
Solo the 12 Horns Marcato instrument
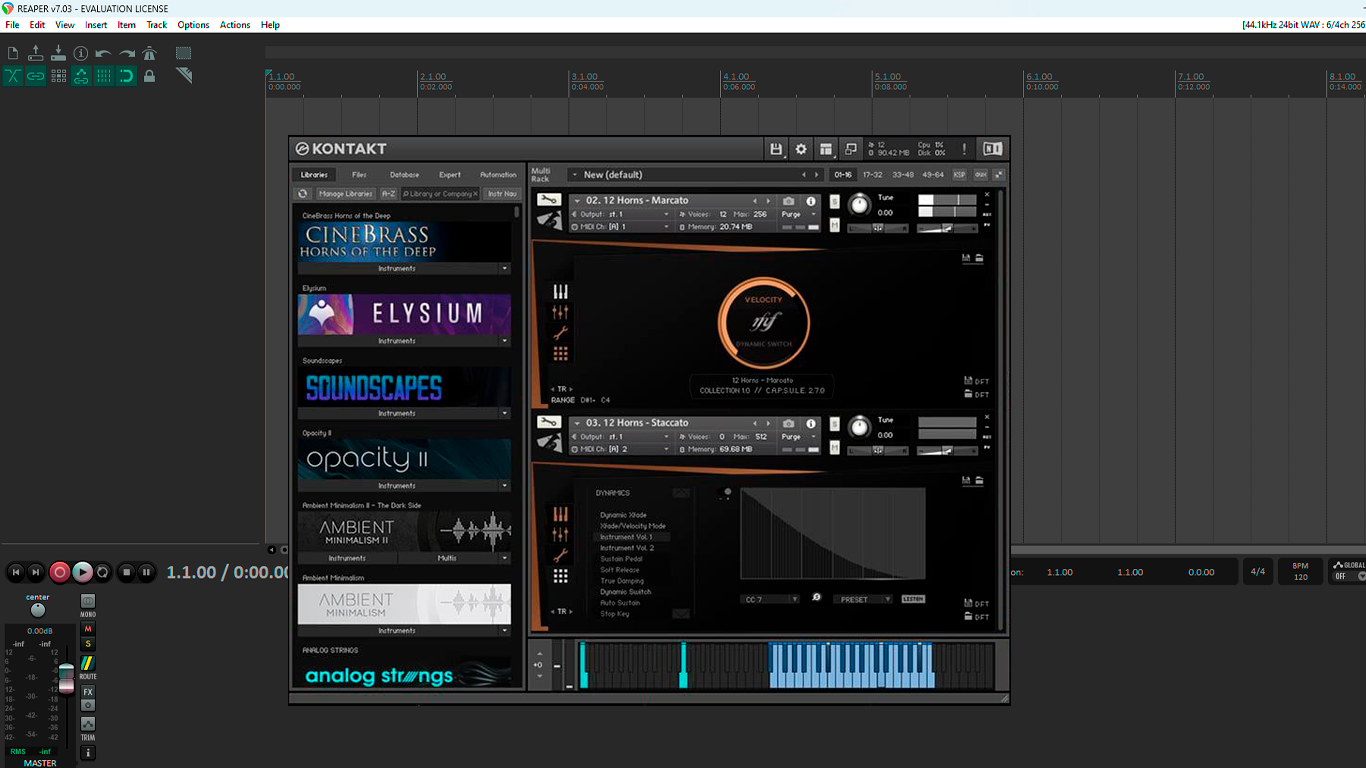tap(834, 201)
